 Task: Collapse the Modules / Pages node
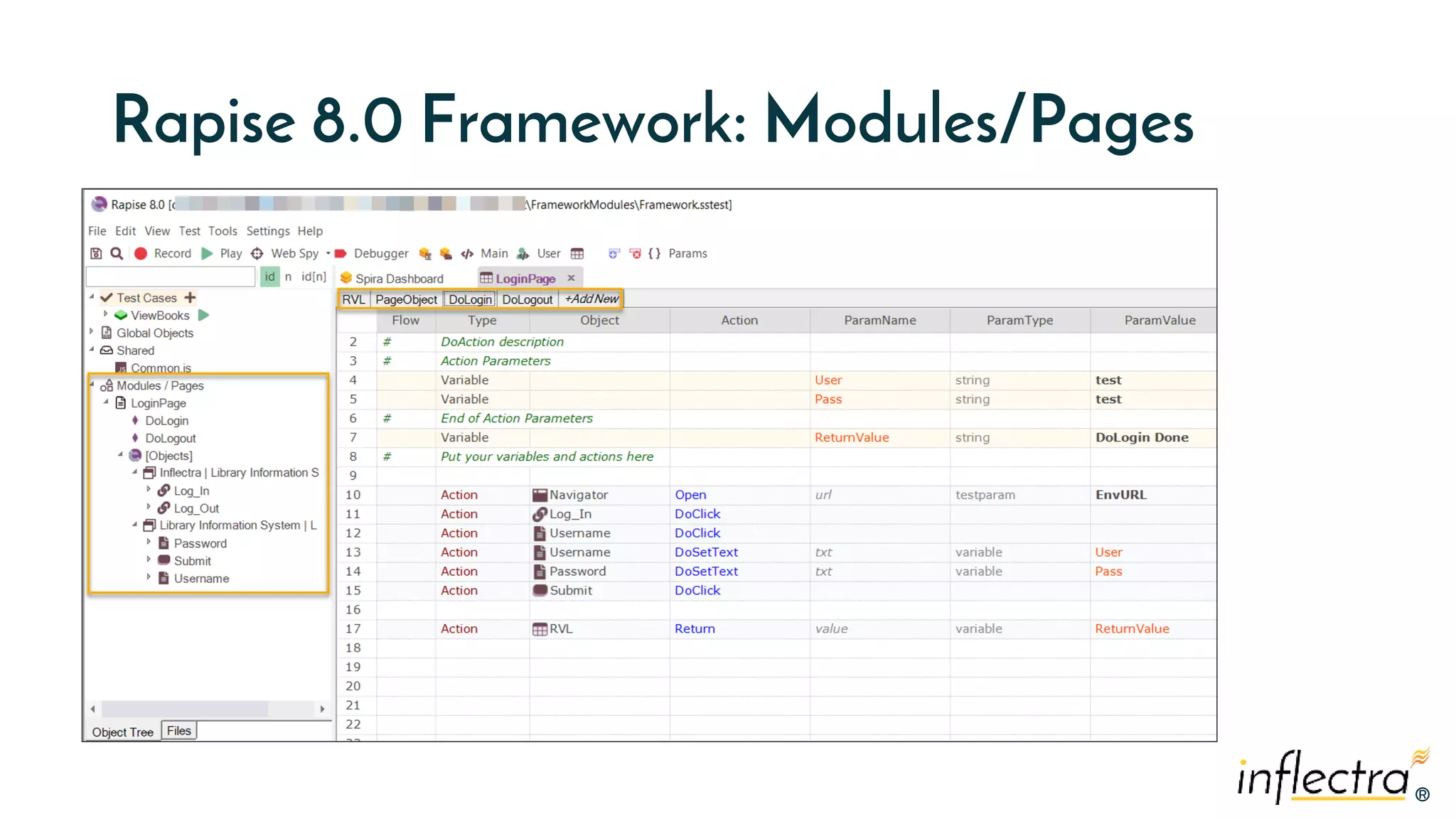click(x=92, y=384)
